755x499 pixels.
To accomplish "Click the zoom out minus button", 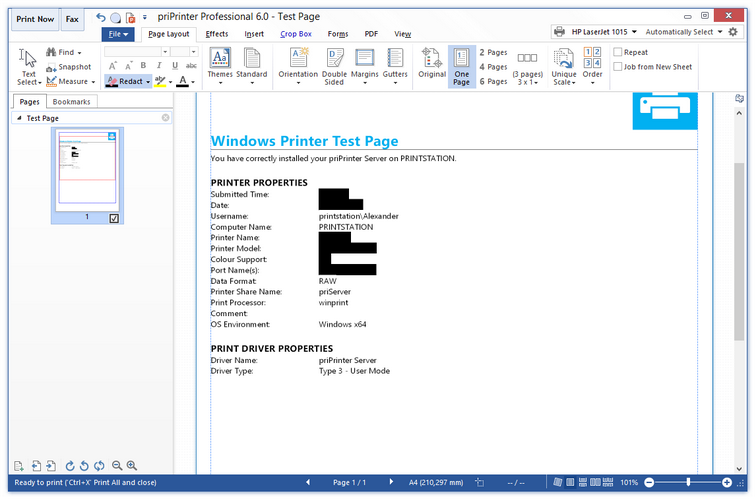I will click(649, 482).
